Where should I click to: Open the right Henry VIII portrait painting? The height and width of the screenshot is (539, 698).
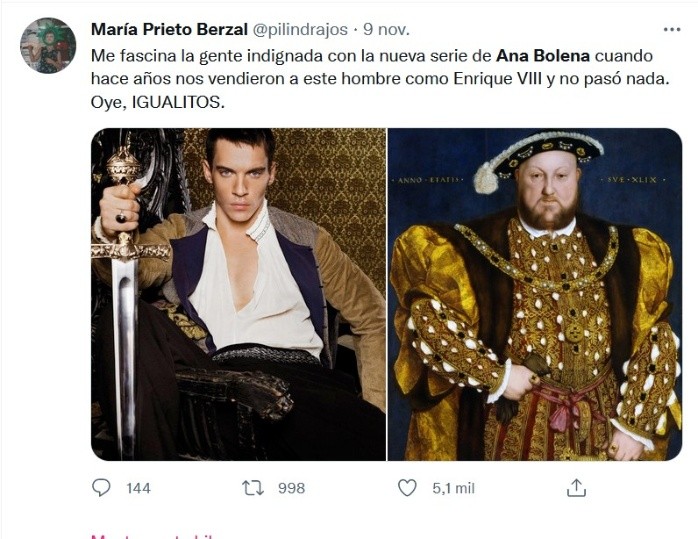[534, 294]
